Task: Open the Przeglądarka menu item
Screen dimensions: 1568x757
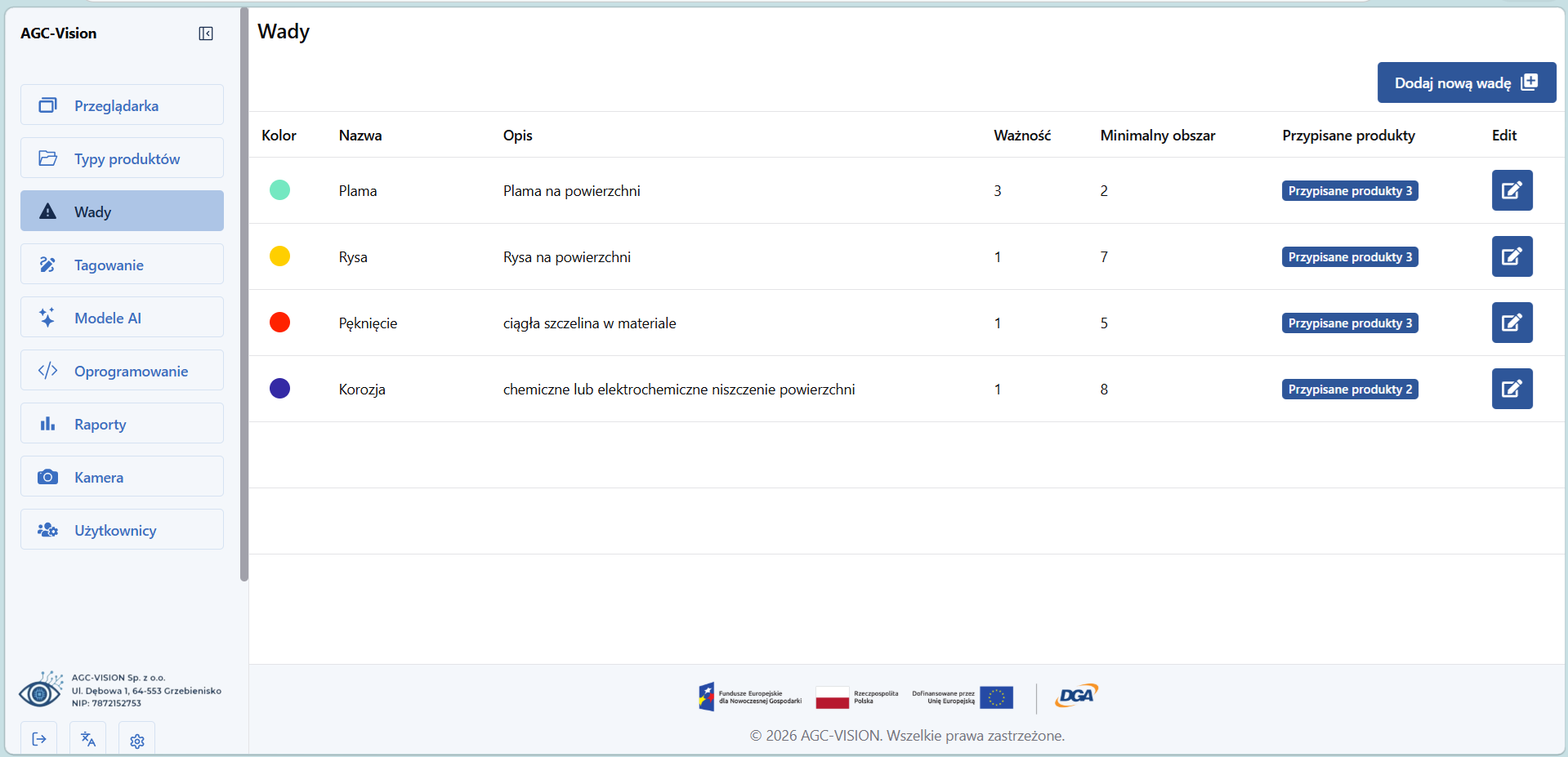Action: pos(122,105)
